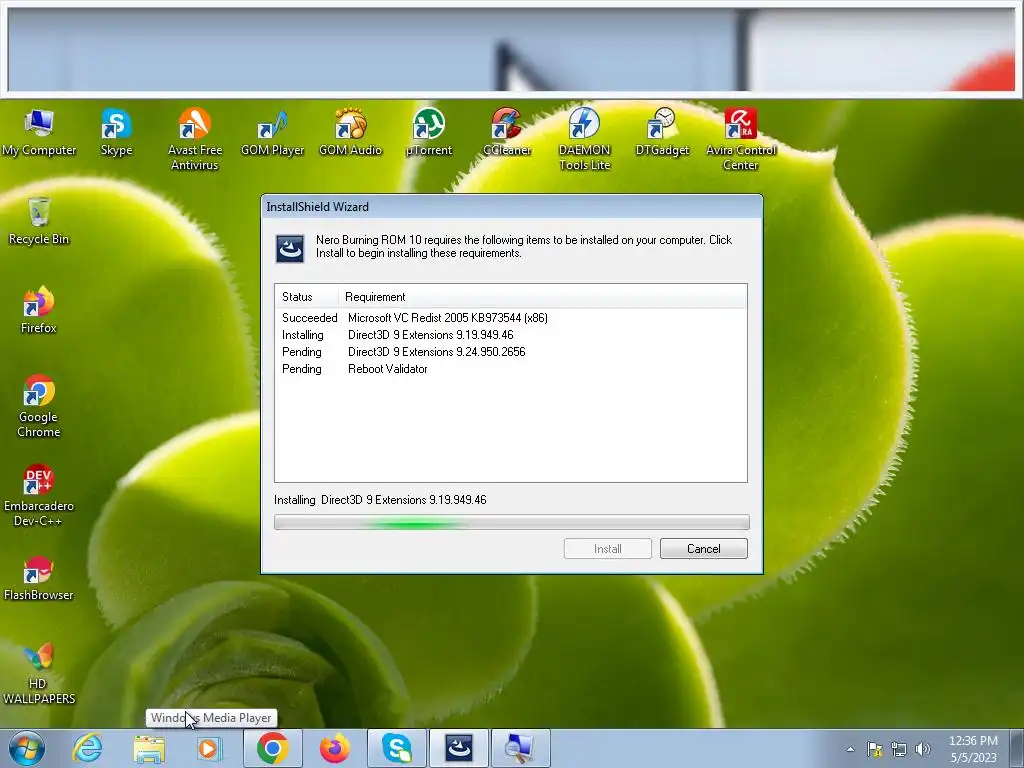
Task: Select the Avira Control Center icon
Action: coord(741,140)
